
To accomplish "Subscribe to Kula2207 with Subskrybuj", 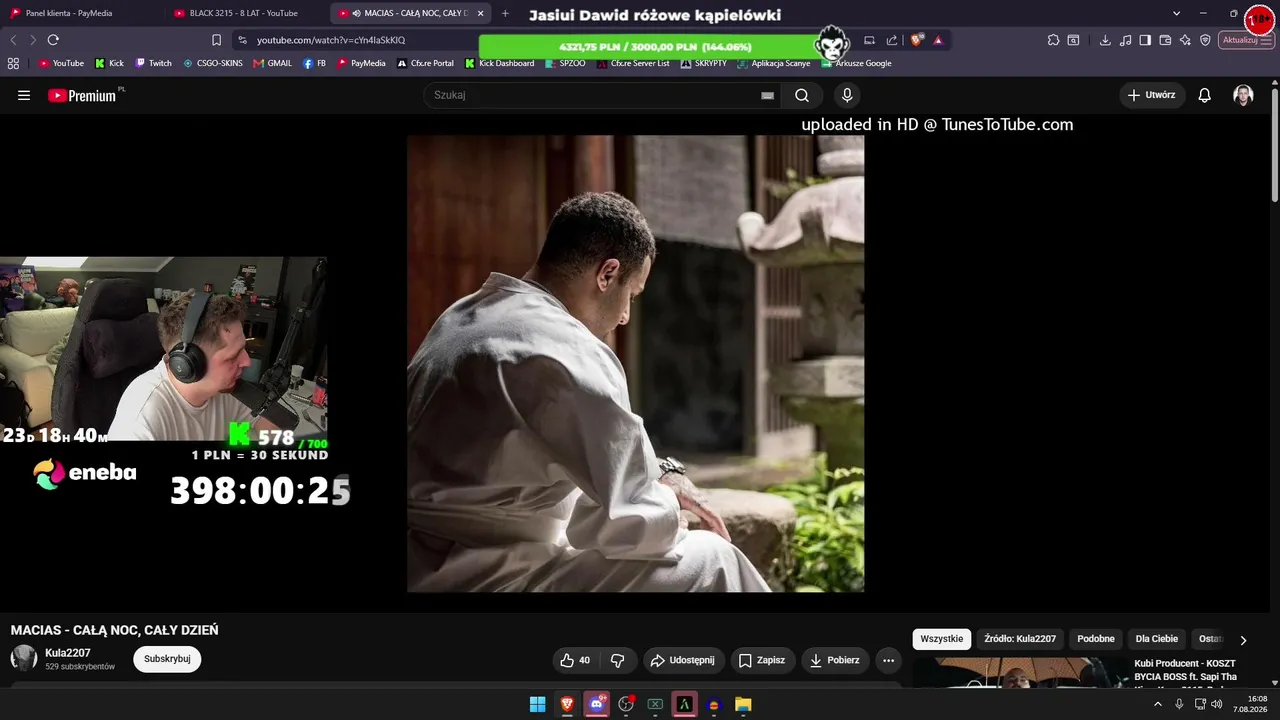I will click(167, 659).
